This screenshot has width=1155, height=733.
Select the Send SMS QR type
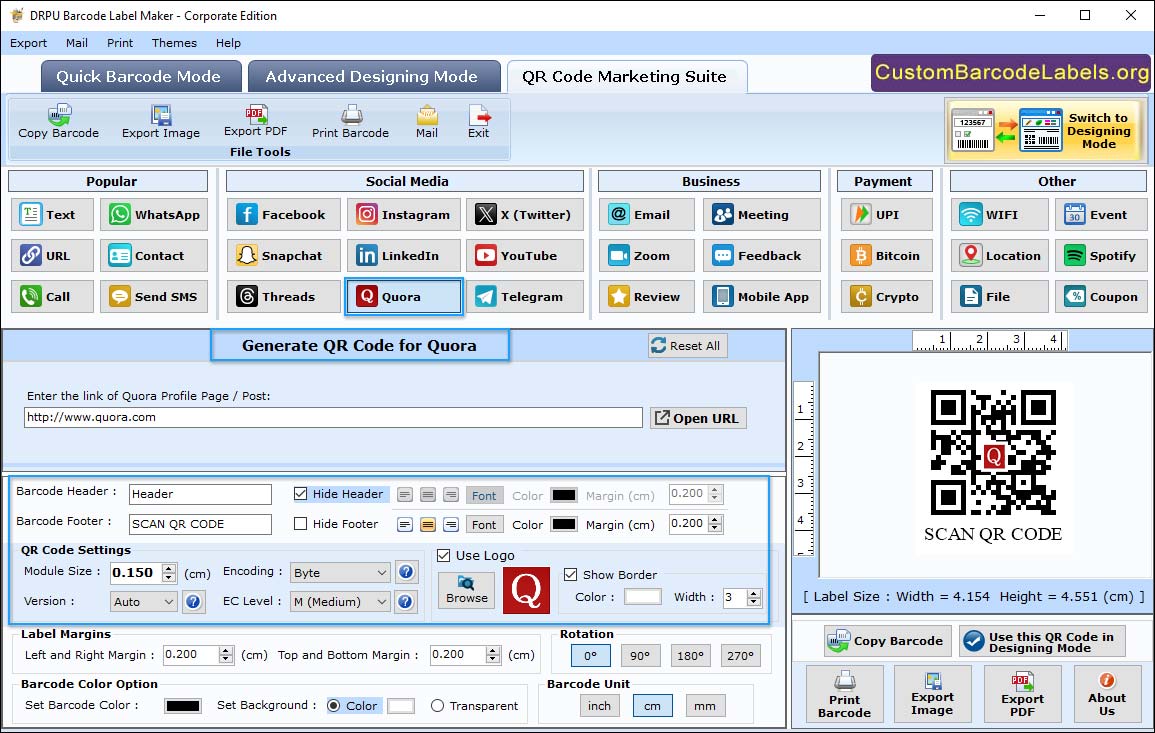coord(154,296)
